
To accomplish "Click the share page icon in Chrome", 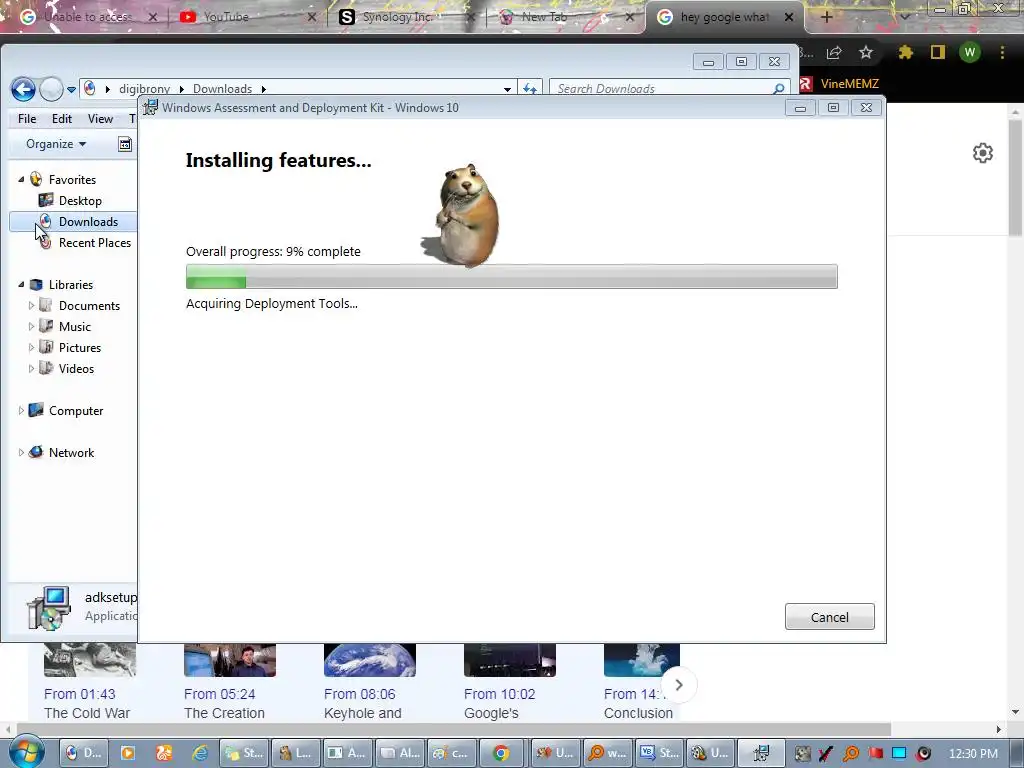I will (834, 52).
